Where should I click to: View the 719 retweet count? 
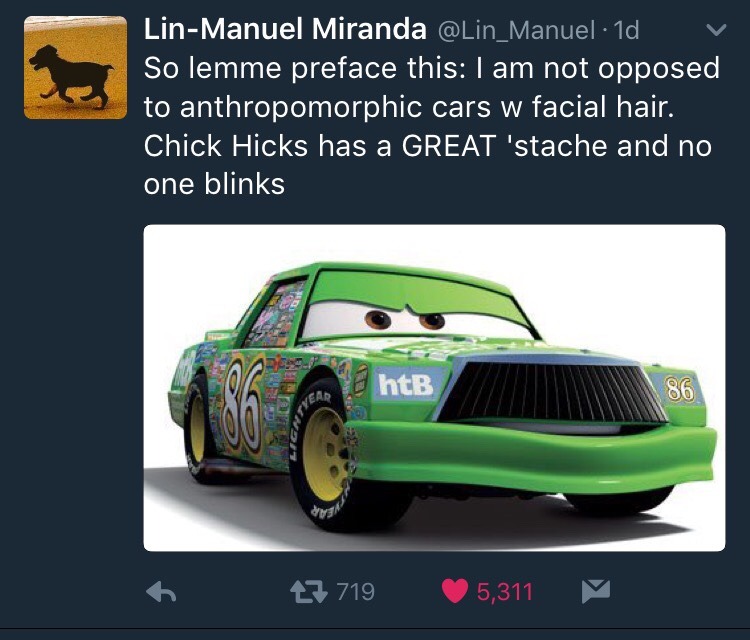[356, 592]
